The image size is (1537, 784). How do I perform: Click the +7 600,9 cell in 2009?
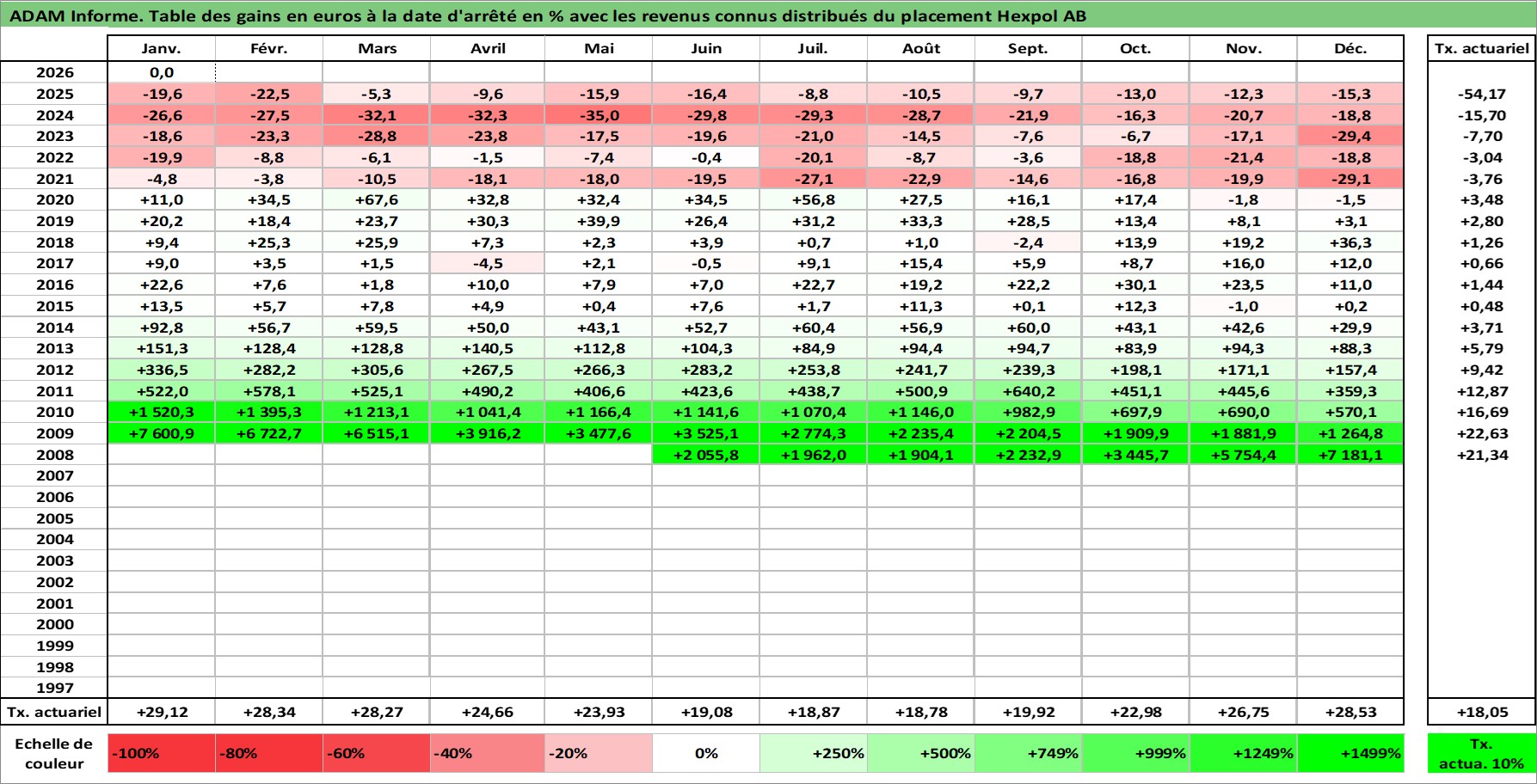(162, 433)
